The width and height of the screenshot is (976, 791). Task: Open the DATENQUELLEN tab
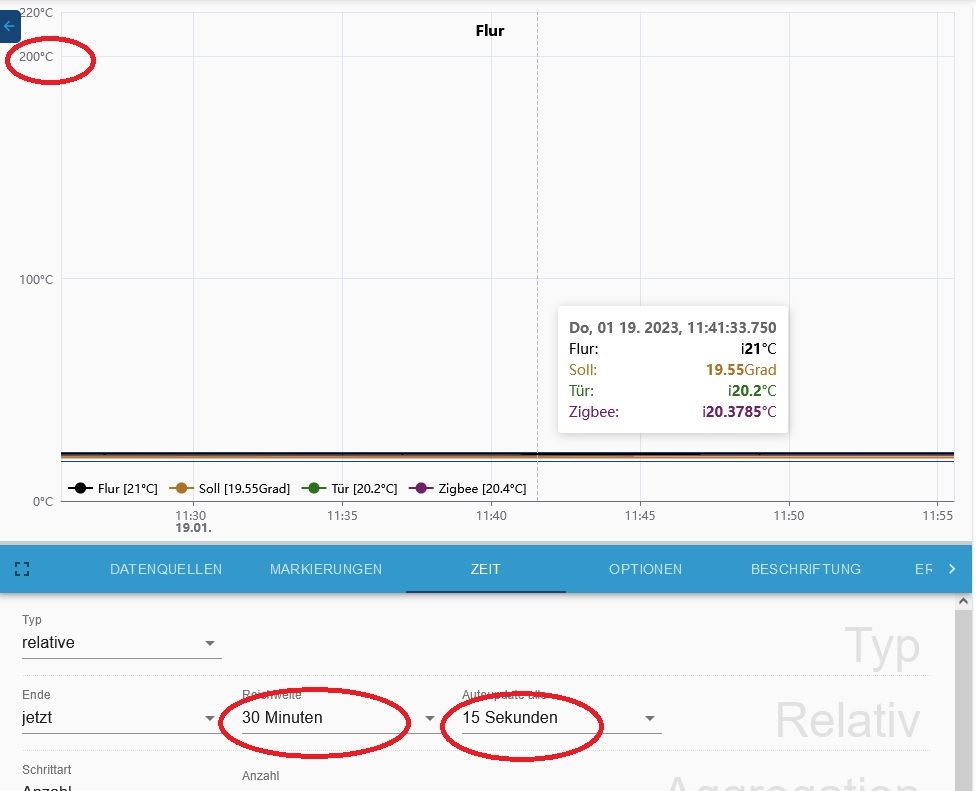pyautogui.click(x=166, y=569)
